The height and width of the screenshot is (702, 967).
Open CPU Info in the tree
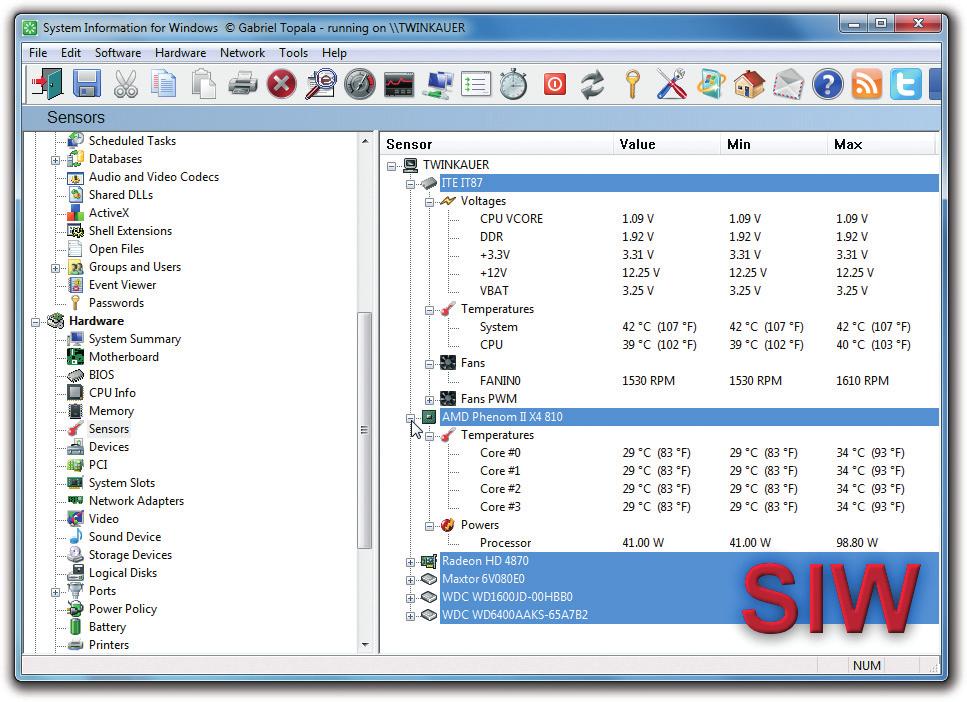point(112,393)
